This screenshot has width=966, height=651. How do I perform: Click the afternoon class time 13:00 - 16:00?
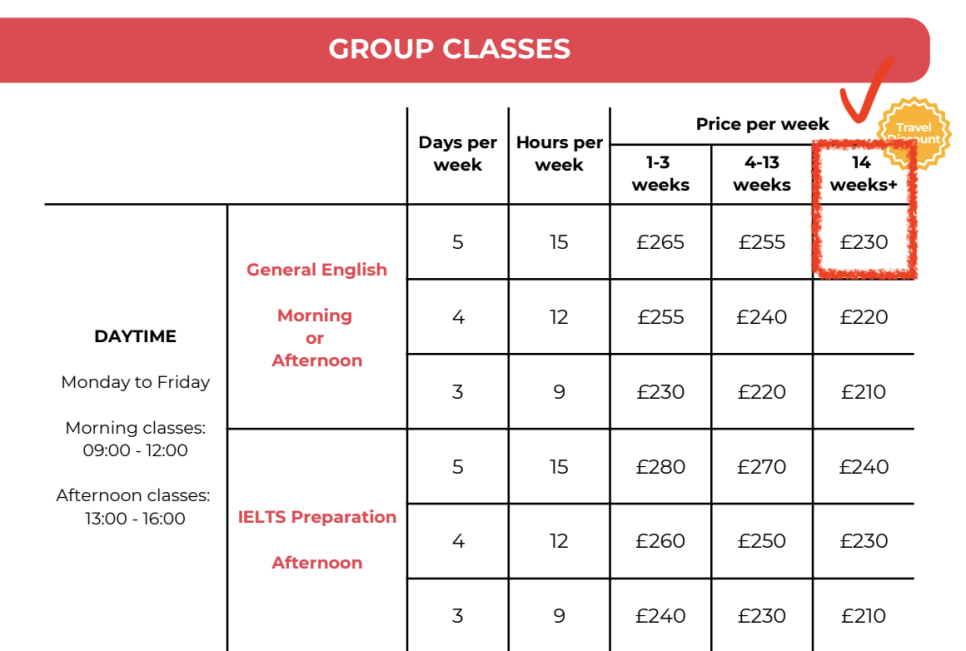(x=136, y=519)
